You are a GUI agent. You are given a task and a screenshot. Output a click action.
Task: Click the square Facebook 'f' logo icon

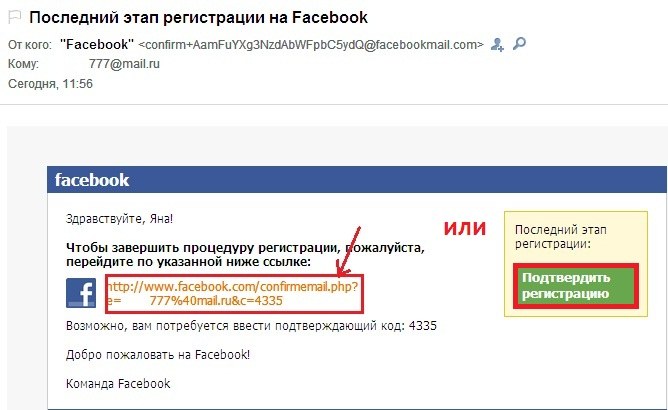(x=81, y=293)
